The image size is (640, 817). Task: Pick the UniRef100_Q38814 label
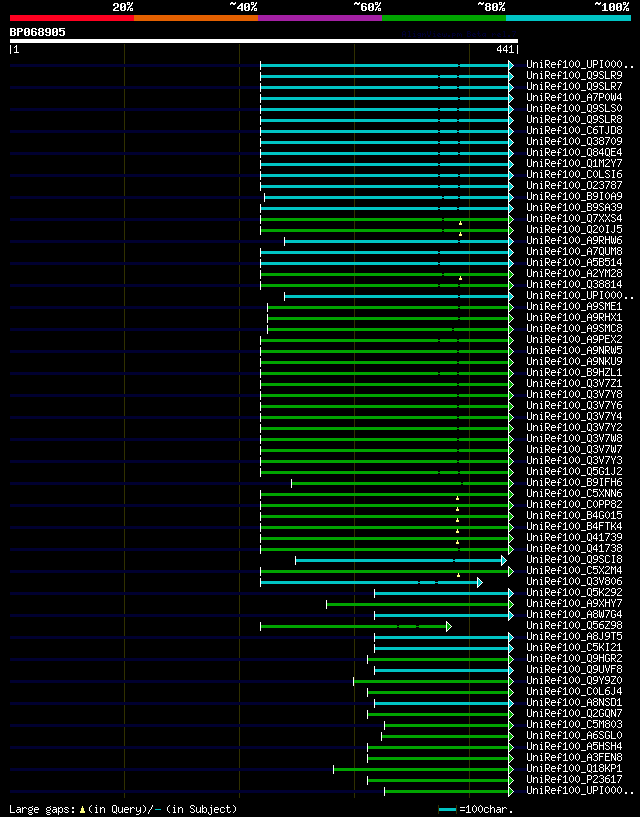point(574,284)
